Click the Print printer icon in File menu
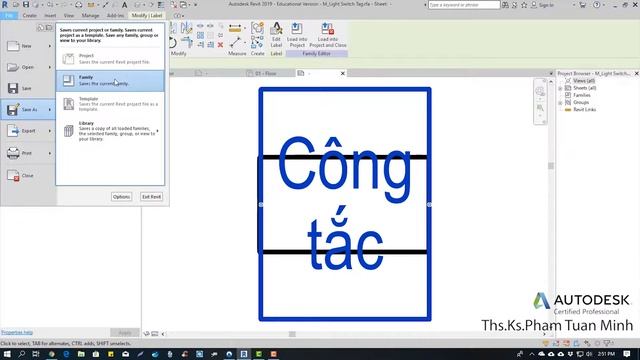The width and height of the screenshot is (640, 360). 13,153
